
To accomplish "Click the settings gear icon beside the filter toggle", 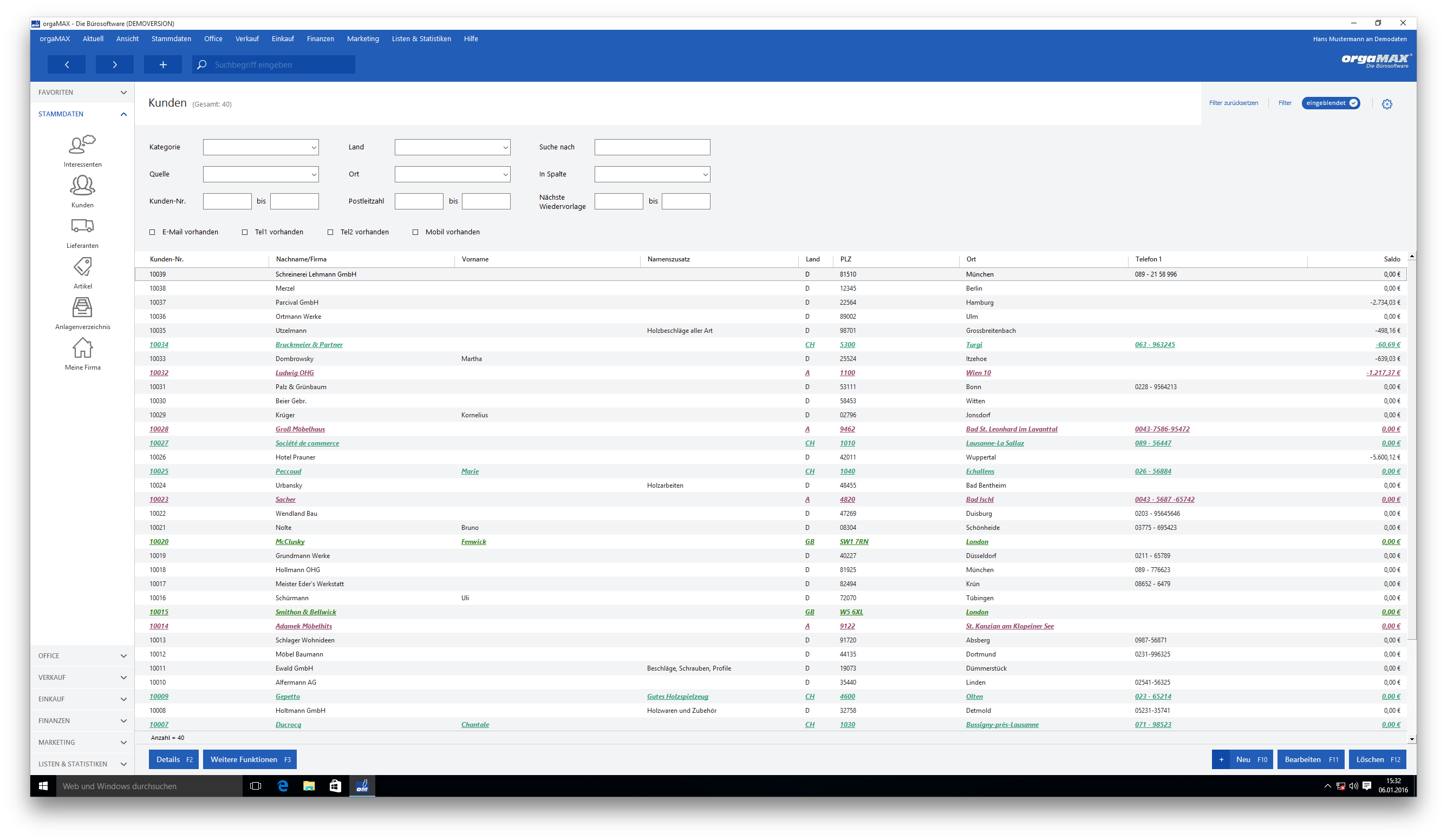I will click(x=1387, y=104).
